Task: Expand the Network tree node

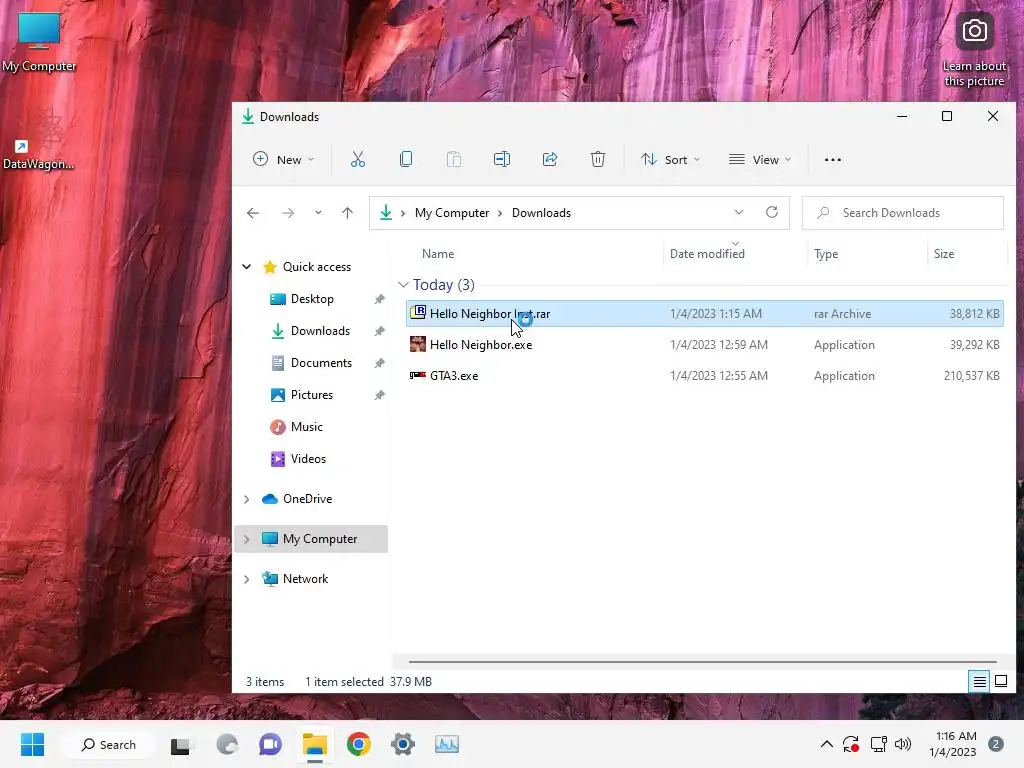Action: coord(247,579)
